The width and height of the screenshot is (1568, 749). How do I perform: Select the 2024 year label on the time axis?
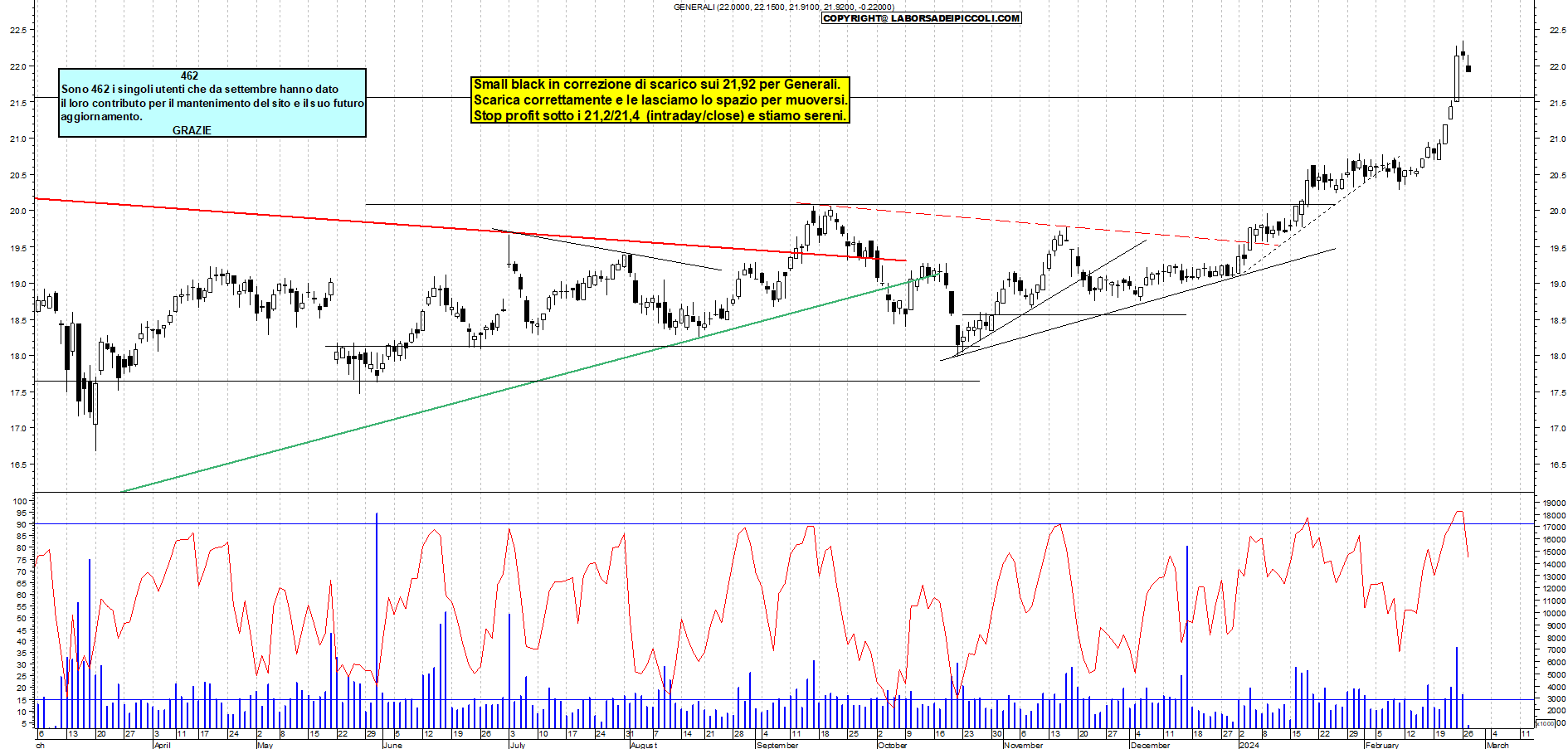pos(1249,745)
